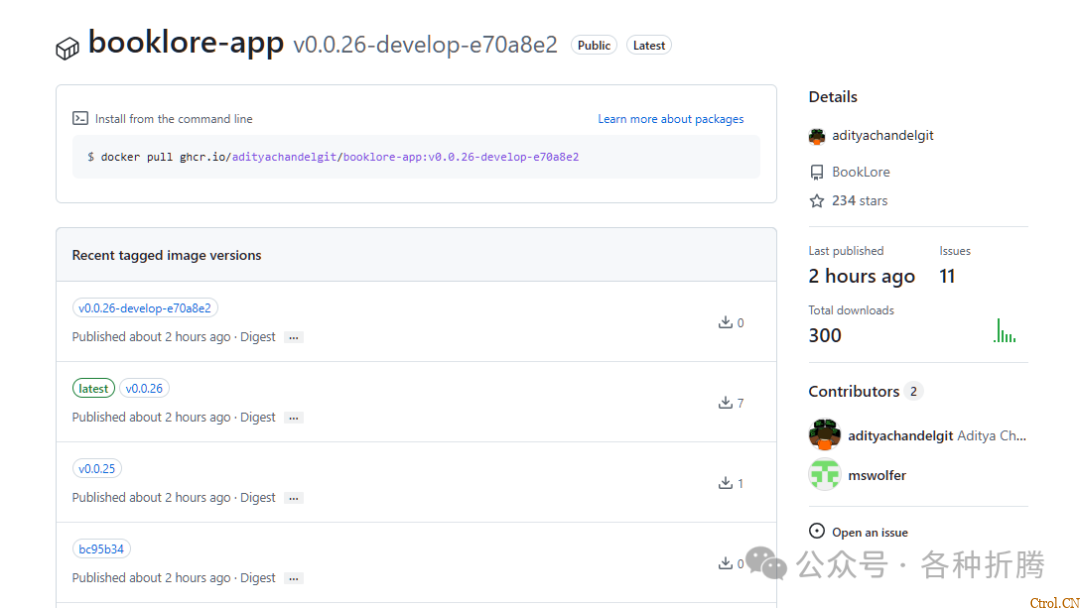
Task: Expand digest ellipsis for v0.0.26-develop-e70a8e2
Action: (x=293, y=337)
